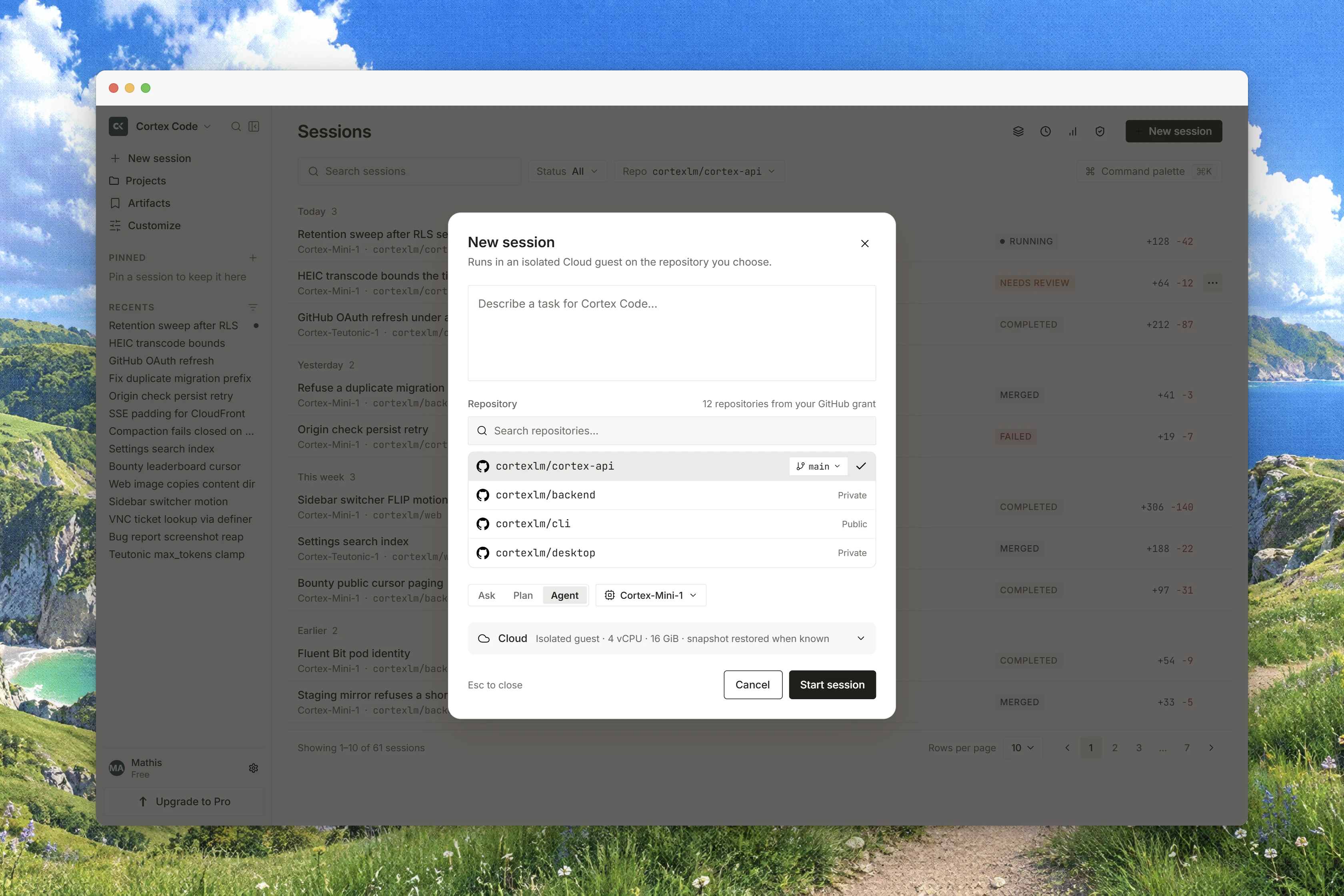Open the three-dot menu on the HEIC transcode row
Viewport: 1344px width, 896px height.
(x=1212, y=283)
